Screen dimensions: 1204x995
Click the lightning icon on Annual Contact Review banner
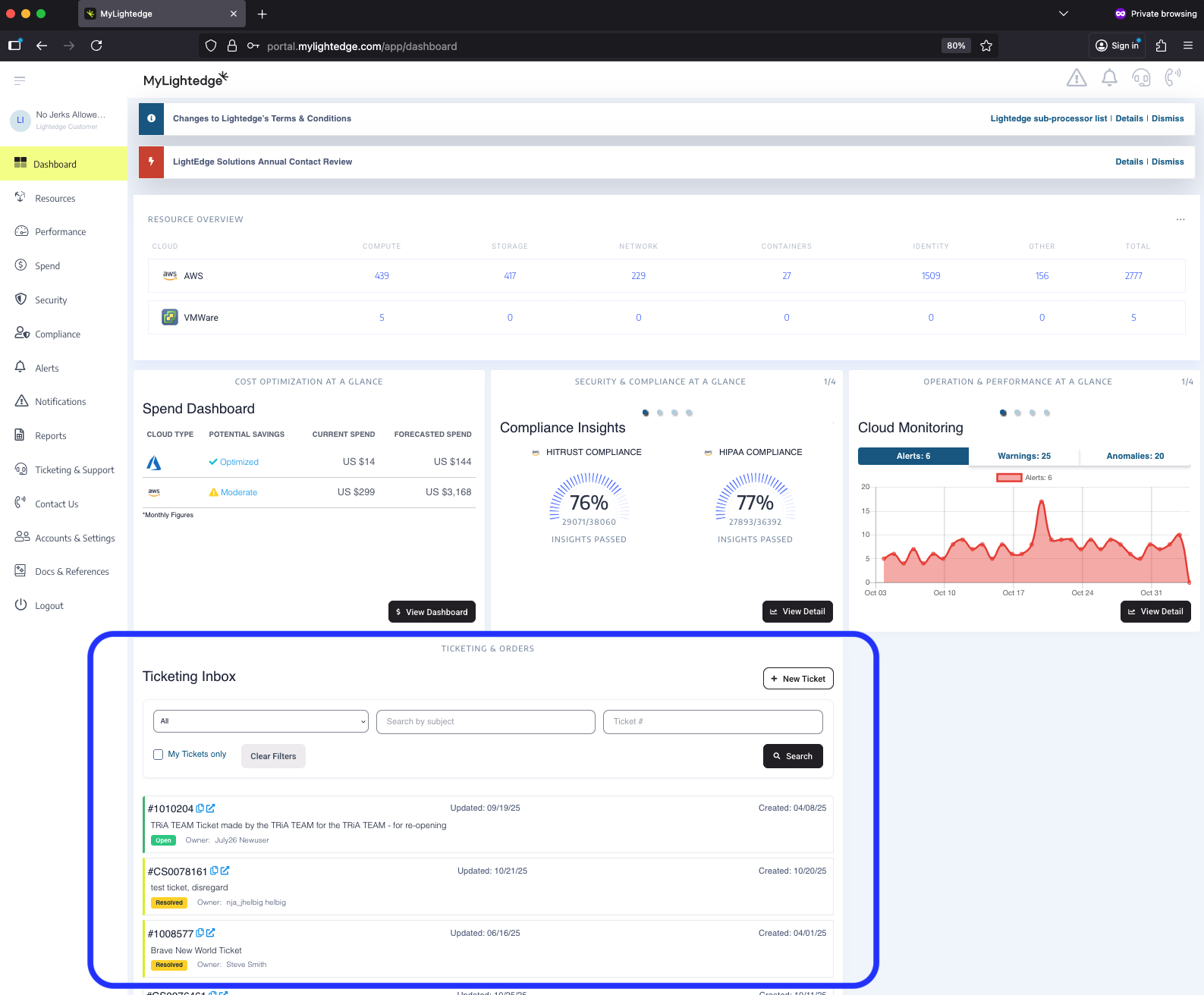pos(151,162)
